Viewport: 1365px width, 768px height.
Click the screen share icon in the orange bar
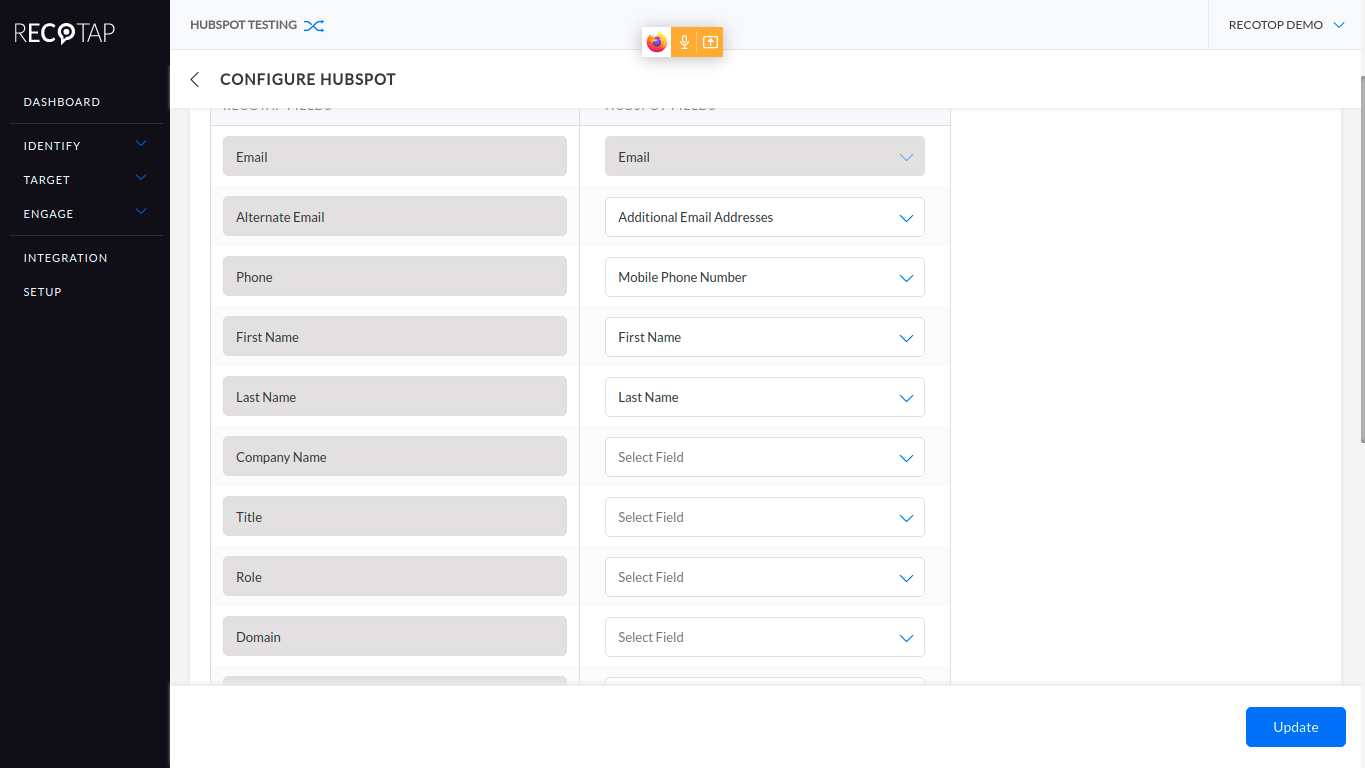(710, 42)
